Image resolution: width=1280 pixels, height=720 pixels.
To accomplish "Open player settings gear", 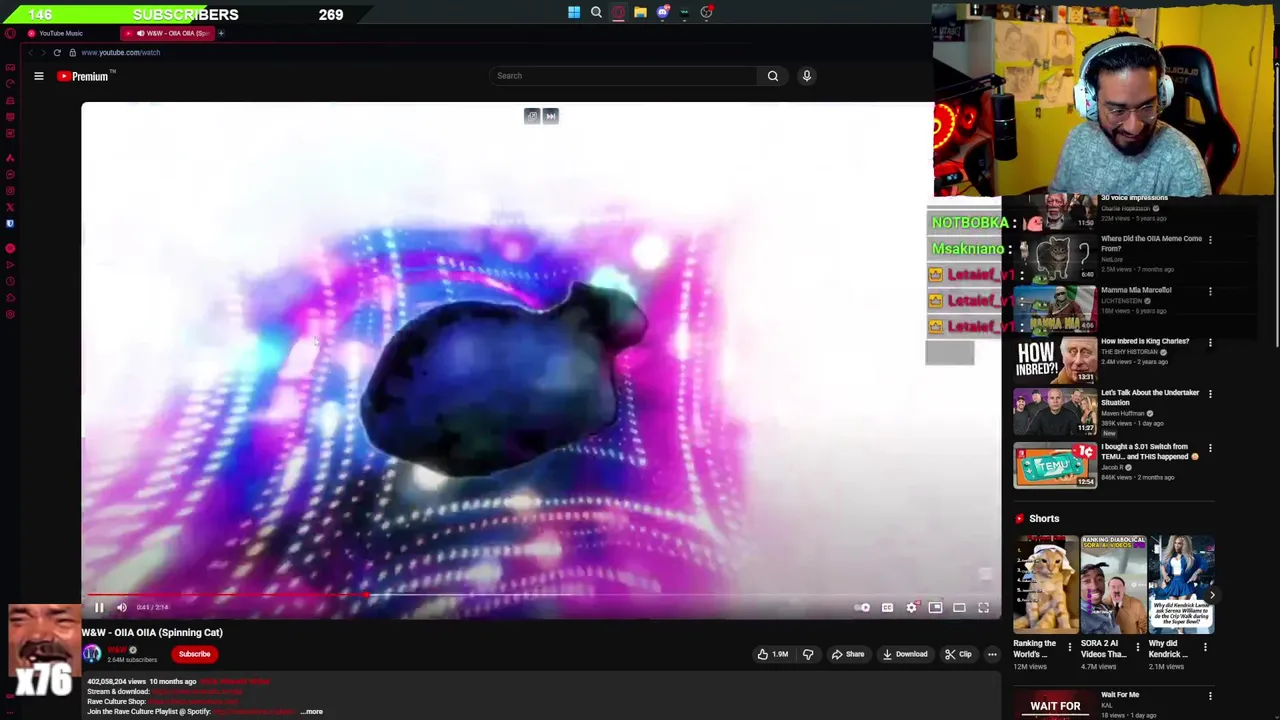I will click(911, 607).
